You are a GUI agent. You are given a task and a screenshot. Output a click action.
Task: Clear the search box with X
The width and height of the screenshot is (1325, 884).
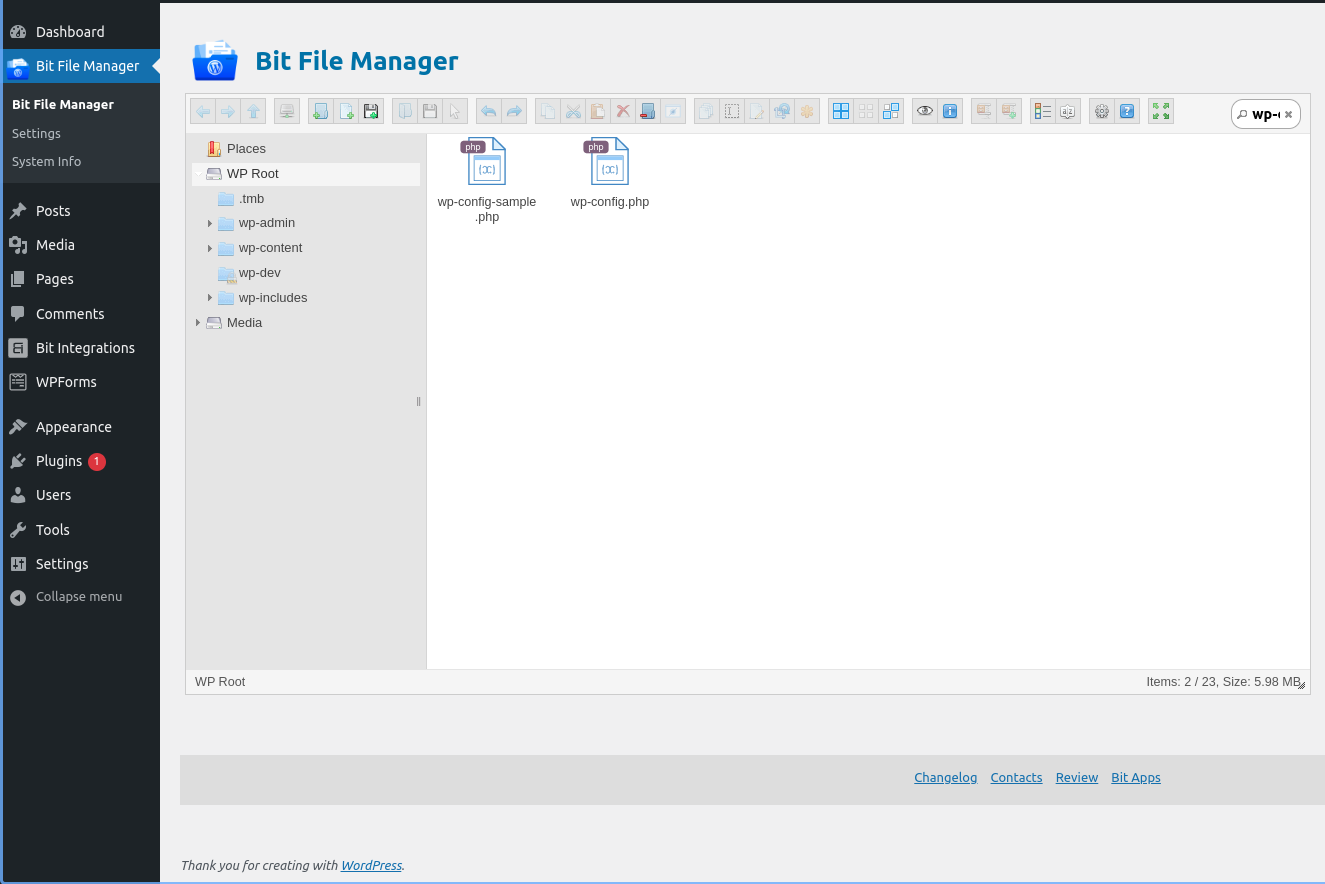click(1289, 115)
